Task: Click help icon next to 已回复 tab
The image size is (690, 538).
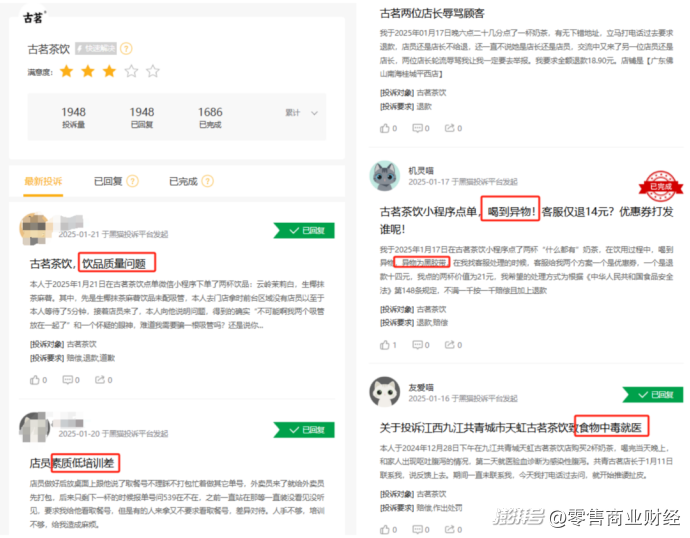Action: (x=133, y=181)
